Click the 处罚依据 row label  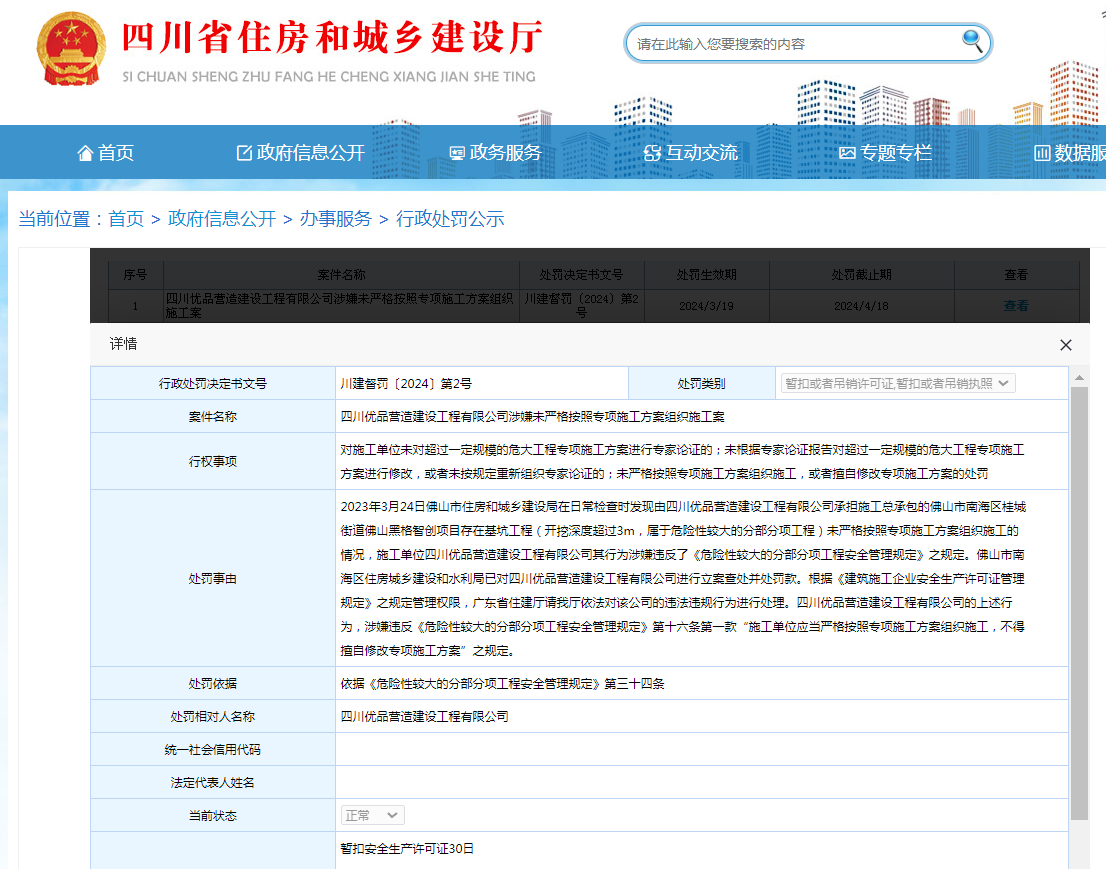pyautogui.click(x=212, y=683)
